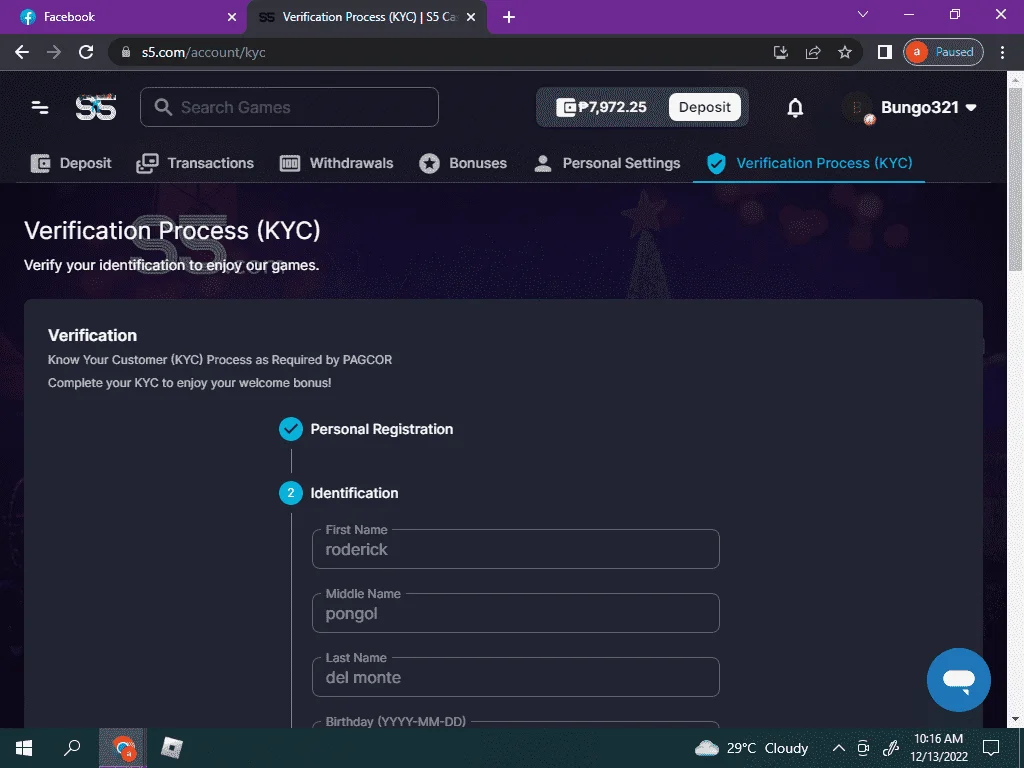Click the Middle Name field
1024x768 pixels.
coord(516,613)
